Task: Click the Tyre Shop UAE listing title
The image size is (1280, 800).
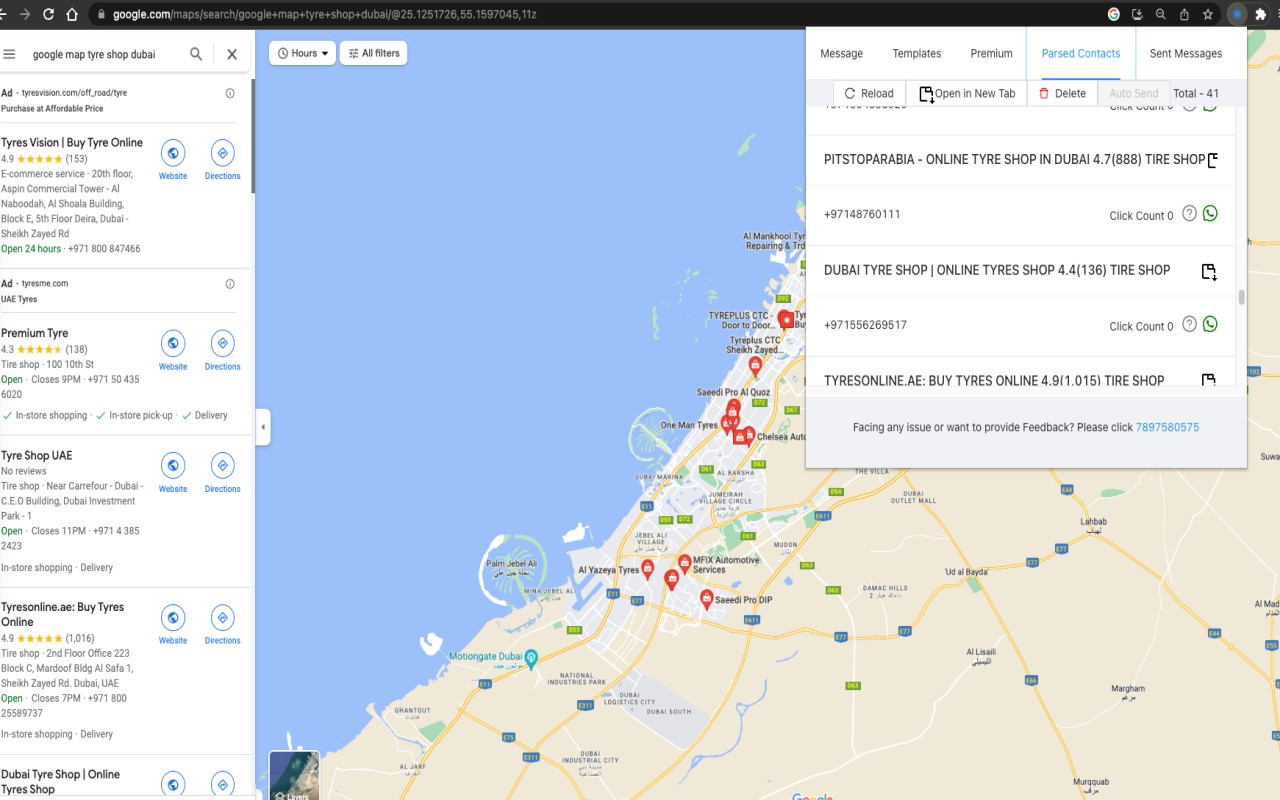Action: click(37, 455)
